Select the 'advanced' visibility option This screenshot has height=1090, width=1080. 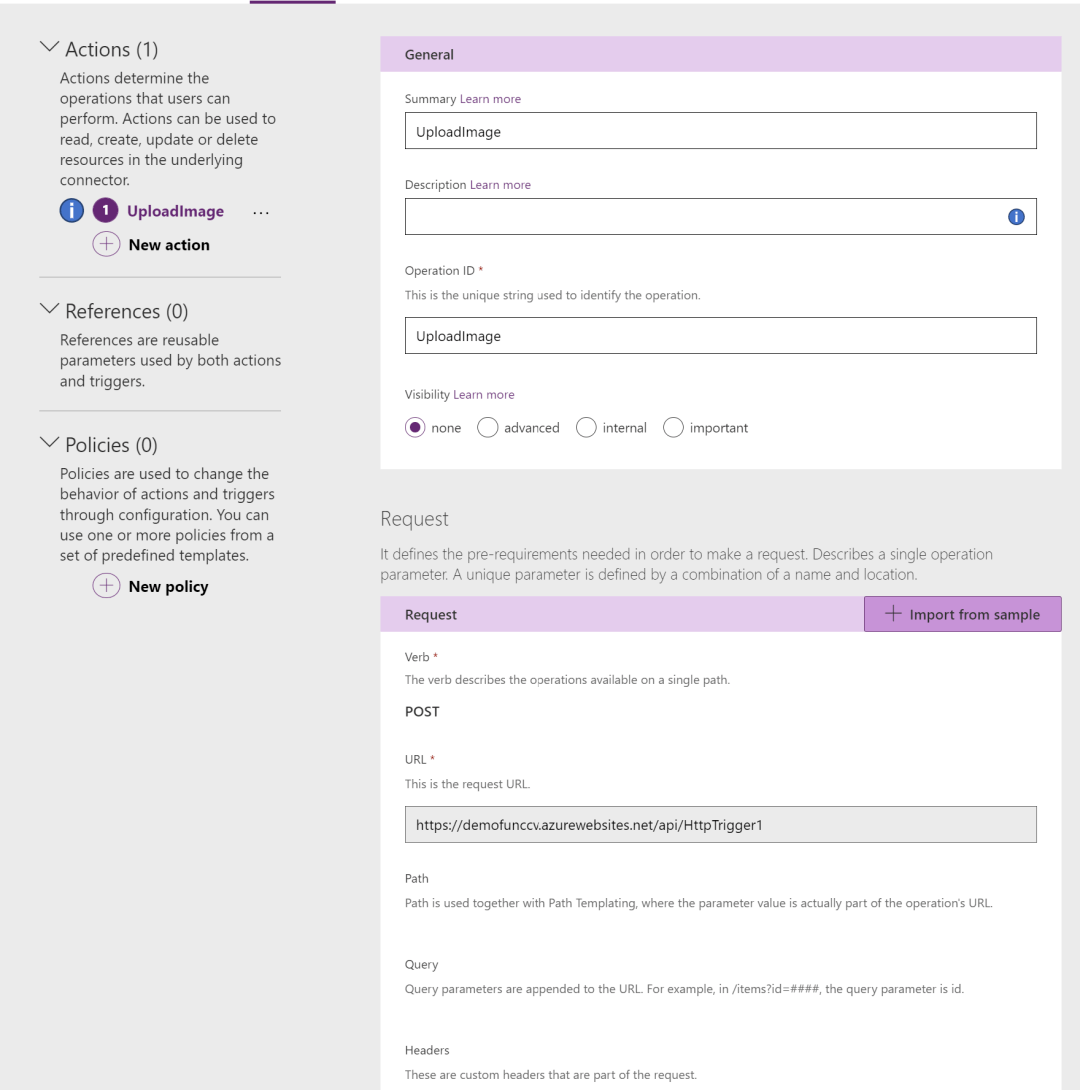point(488,428)
